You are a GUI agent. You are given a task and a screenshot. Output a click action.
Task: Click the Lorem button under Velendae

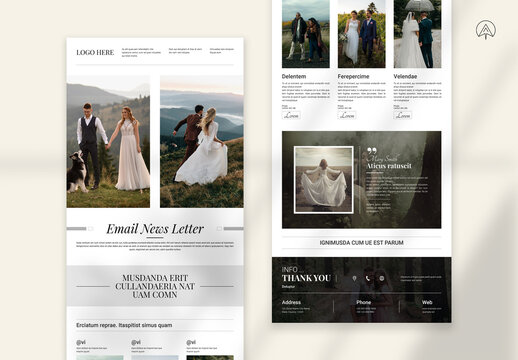403,115
